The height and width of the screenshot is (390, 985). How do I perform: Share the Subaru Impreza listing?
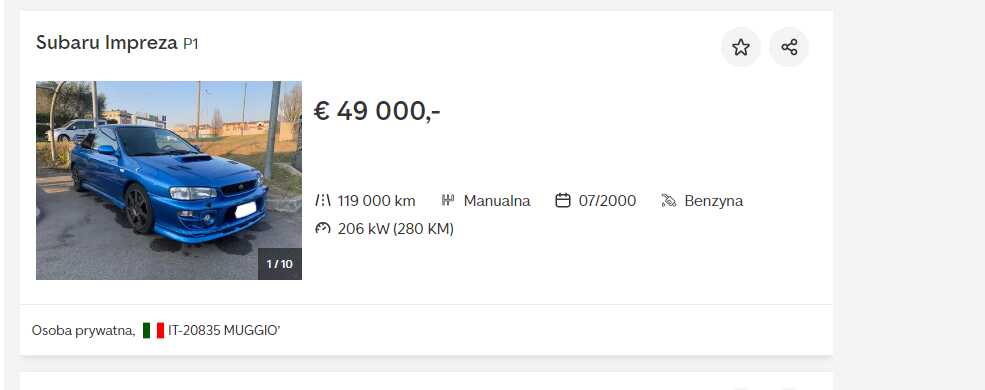[789, 47]
